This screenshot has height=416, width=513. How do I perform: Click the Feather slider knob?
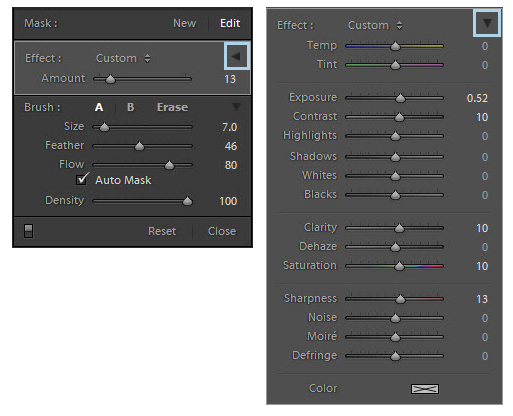click(139, 146)
